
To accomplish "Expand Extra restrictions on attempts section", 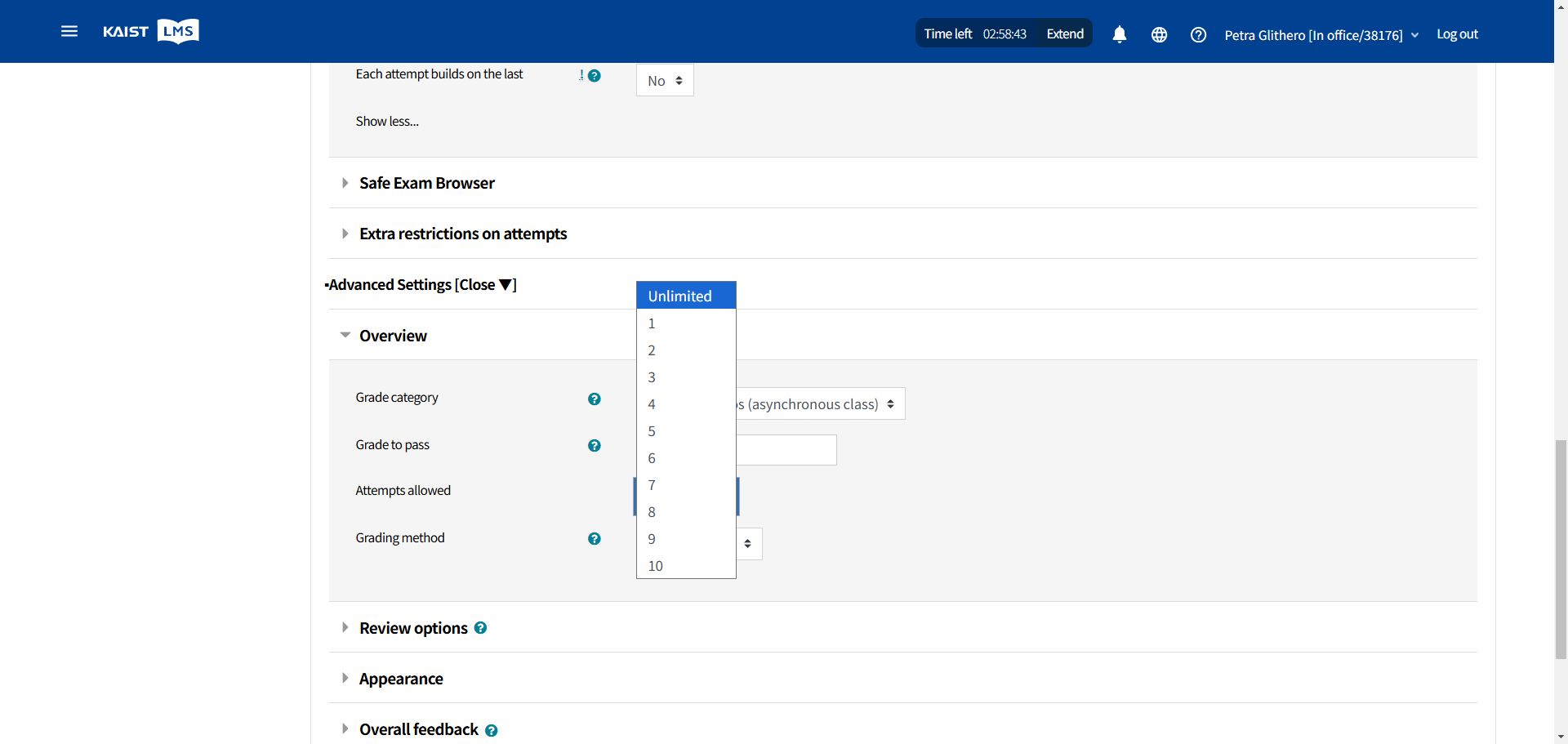I will (463, 234).
